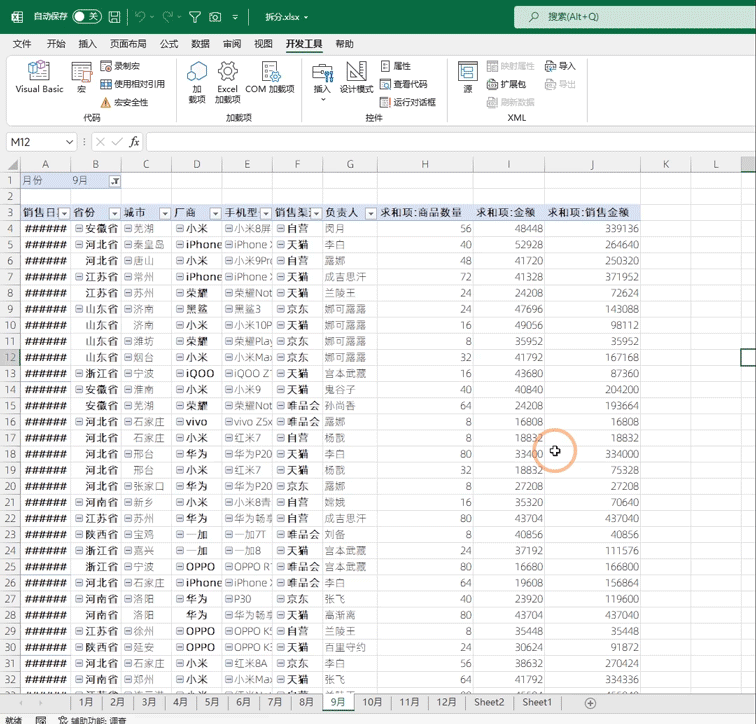Switch to the 10月 sheet tab
The image size is (756, 724).
tap(372, 702)
